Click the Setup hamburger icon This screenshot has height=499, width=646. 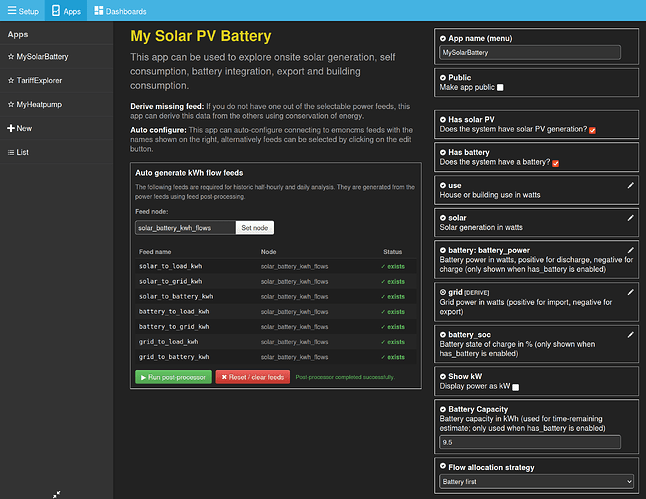point(12,10)
